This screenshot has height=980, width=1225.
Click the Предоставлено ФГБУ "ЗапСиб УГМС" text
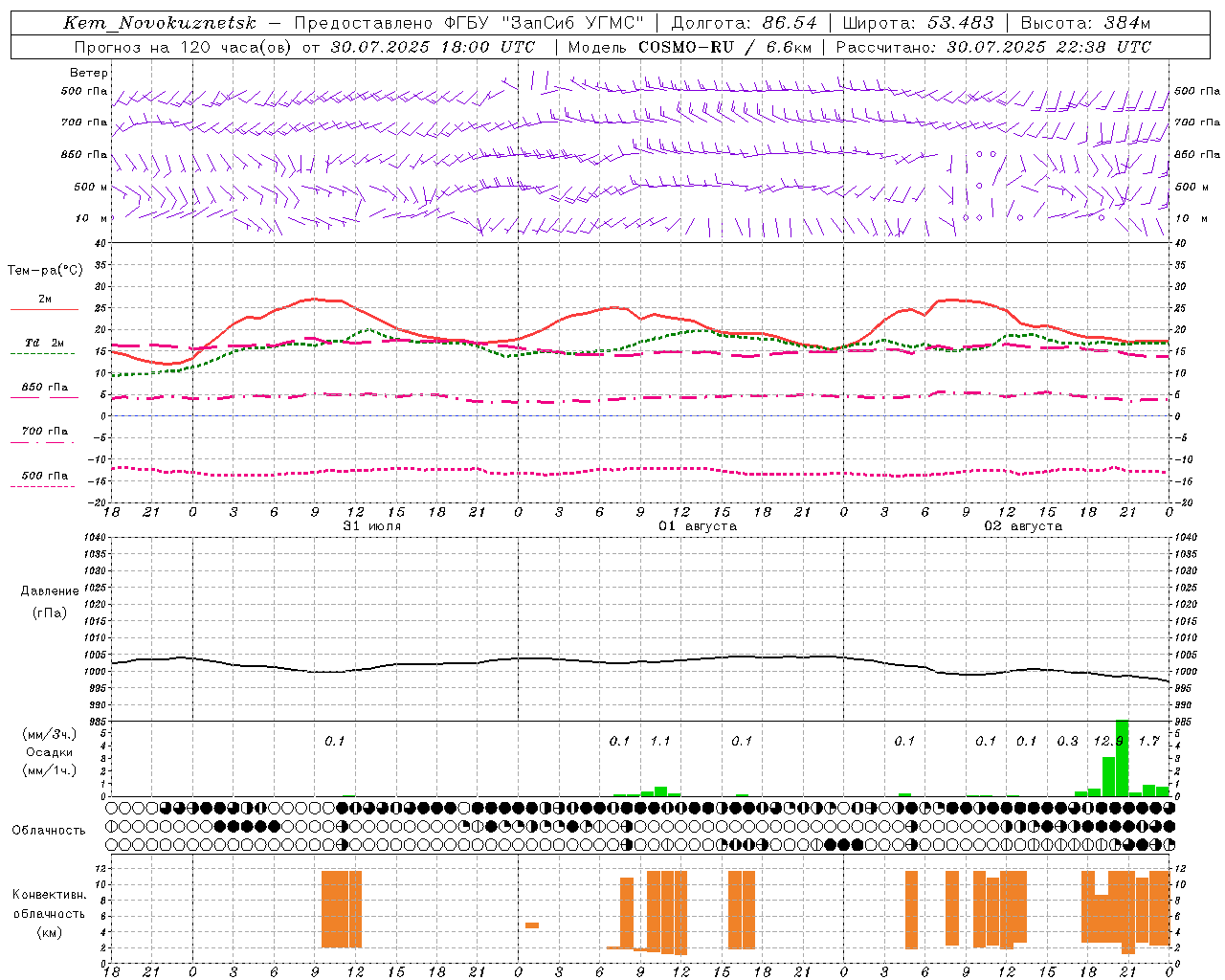[469, 23]
